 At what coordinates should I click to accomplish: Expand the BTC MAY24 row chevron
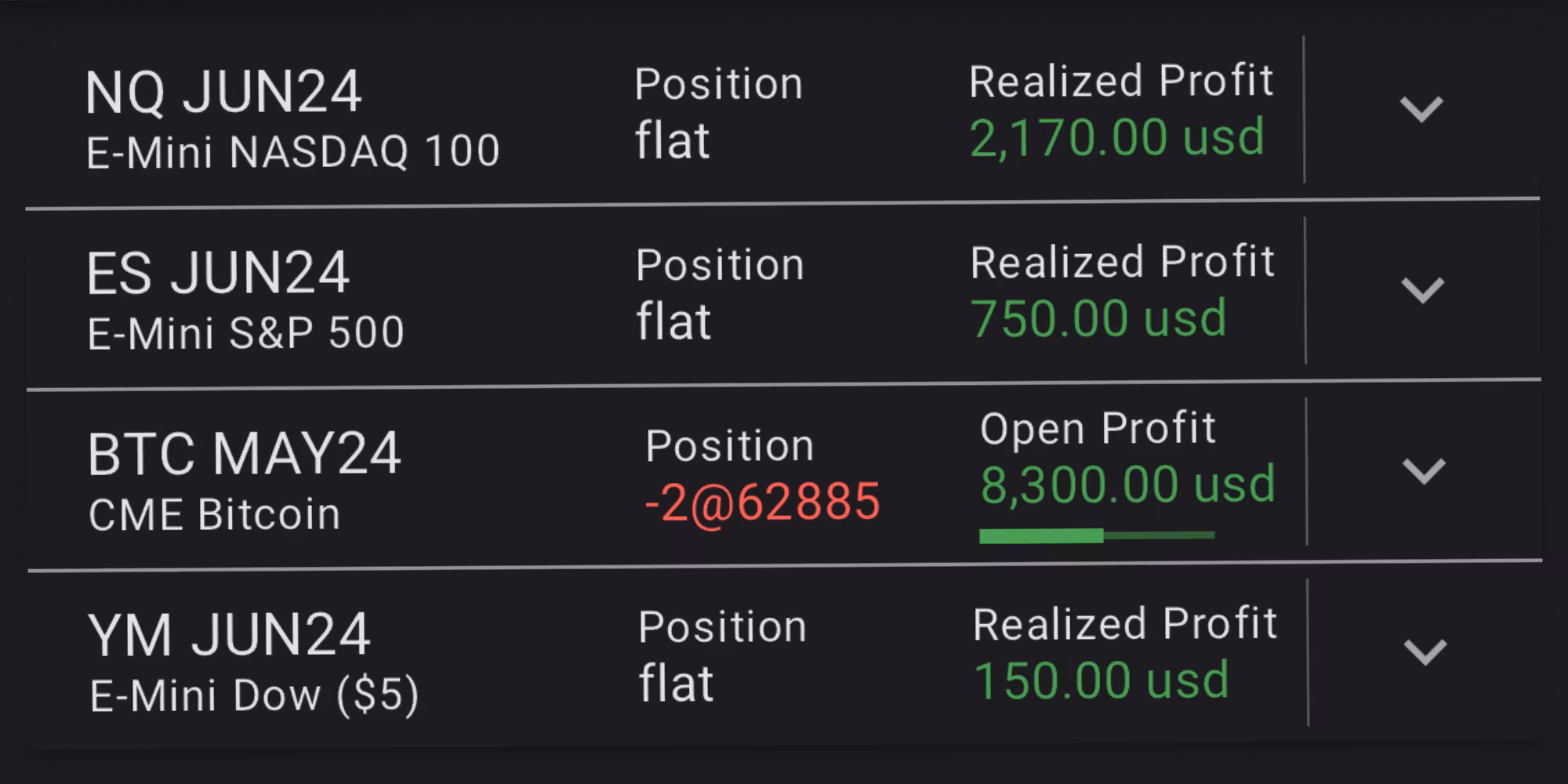tap(1423, 471)
